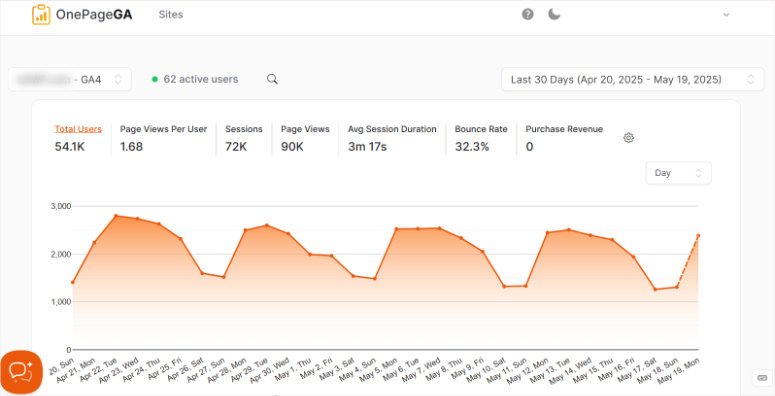Click the 54.1K total users value
Viewport: 775px width, 396px height.
[70, 147]
